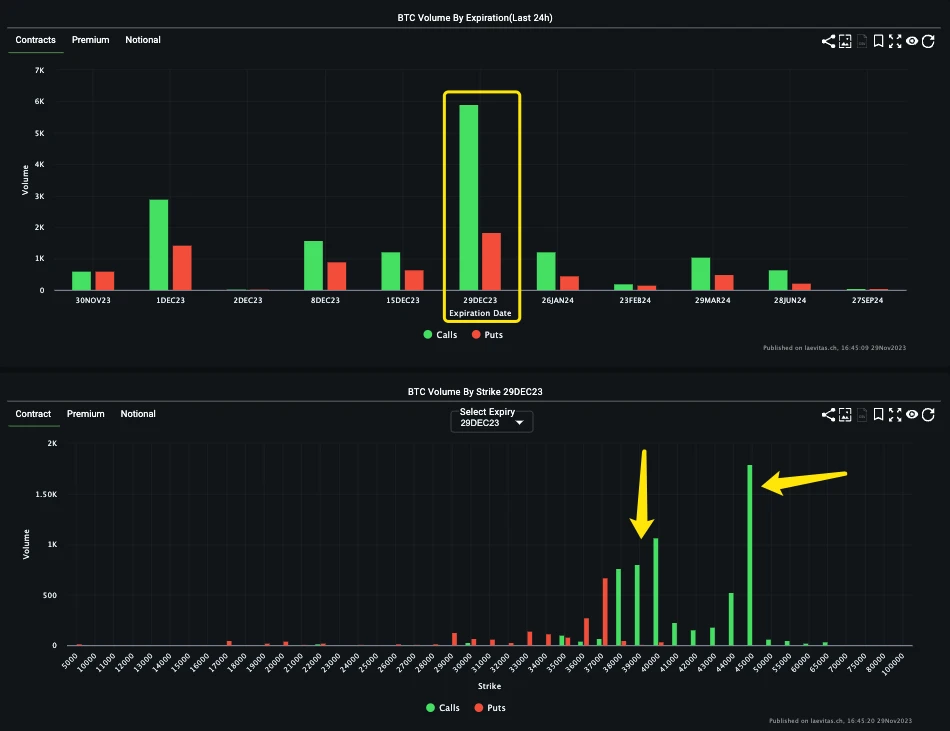Bookmark the Volume By Strike chart
The height and width of the screenshot is (731, 950).
click(x=878, y=415)
